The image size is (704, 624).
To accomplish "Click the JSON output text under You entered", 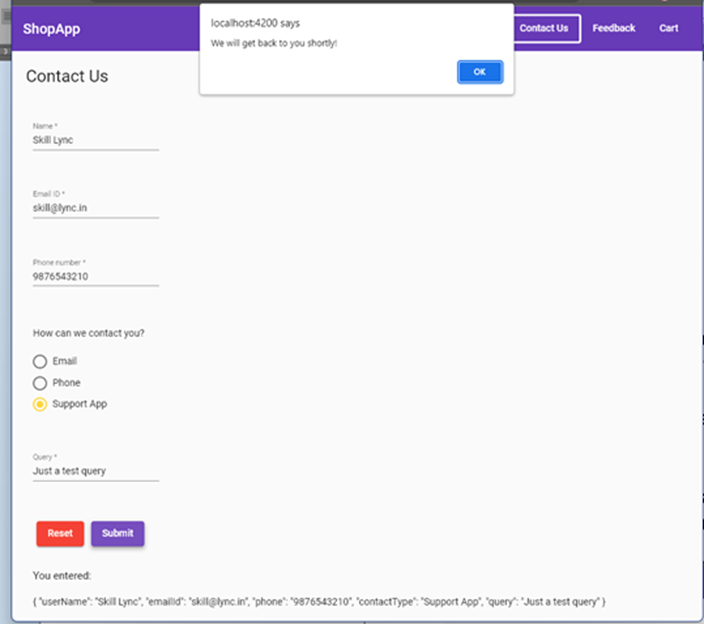I will tap(319, 601).
